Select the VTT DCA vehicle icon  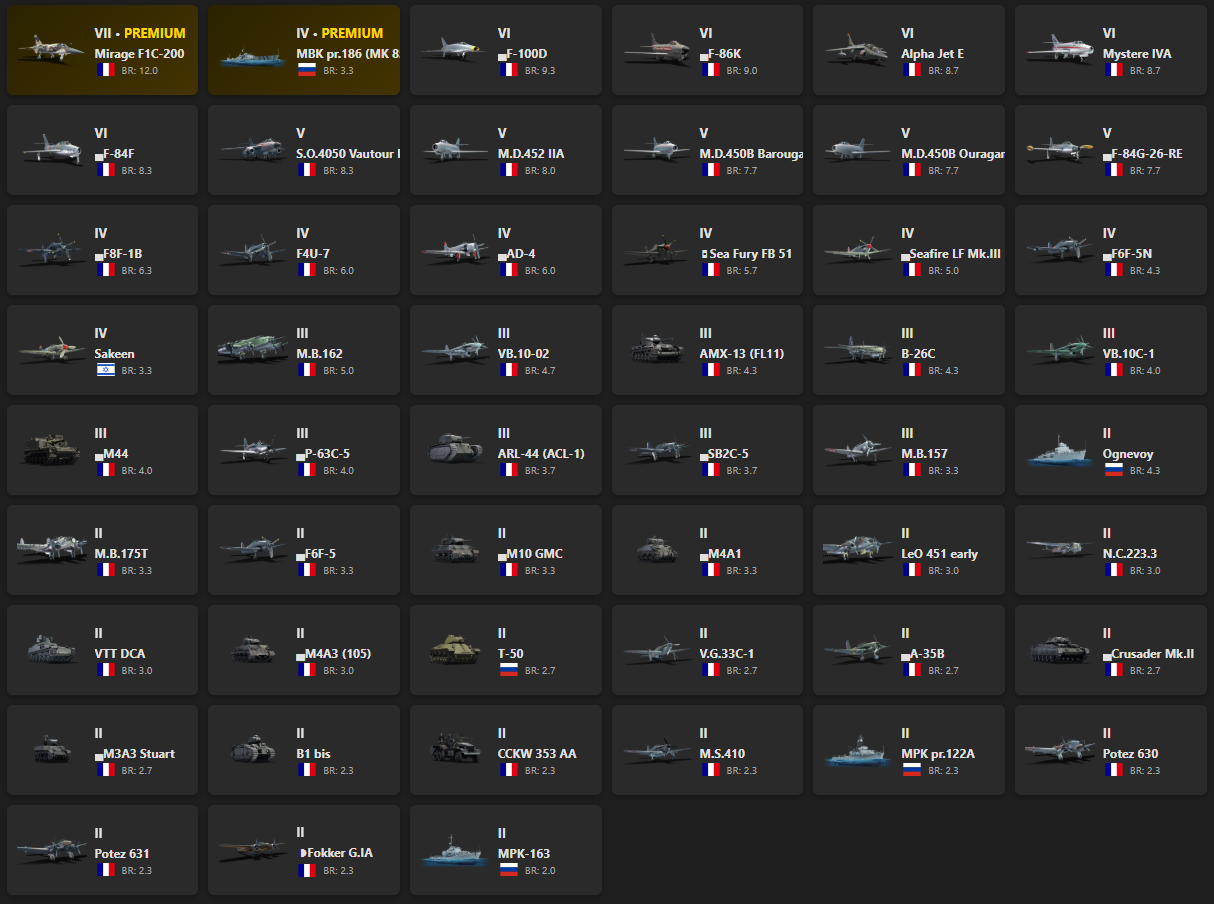point(50,650)
